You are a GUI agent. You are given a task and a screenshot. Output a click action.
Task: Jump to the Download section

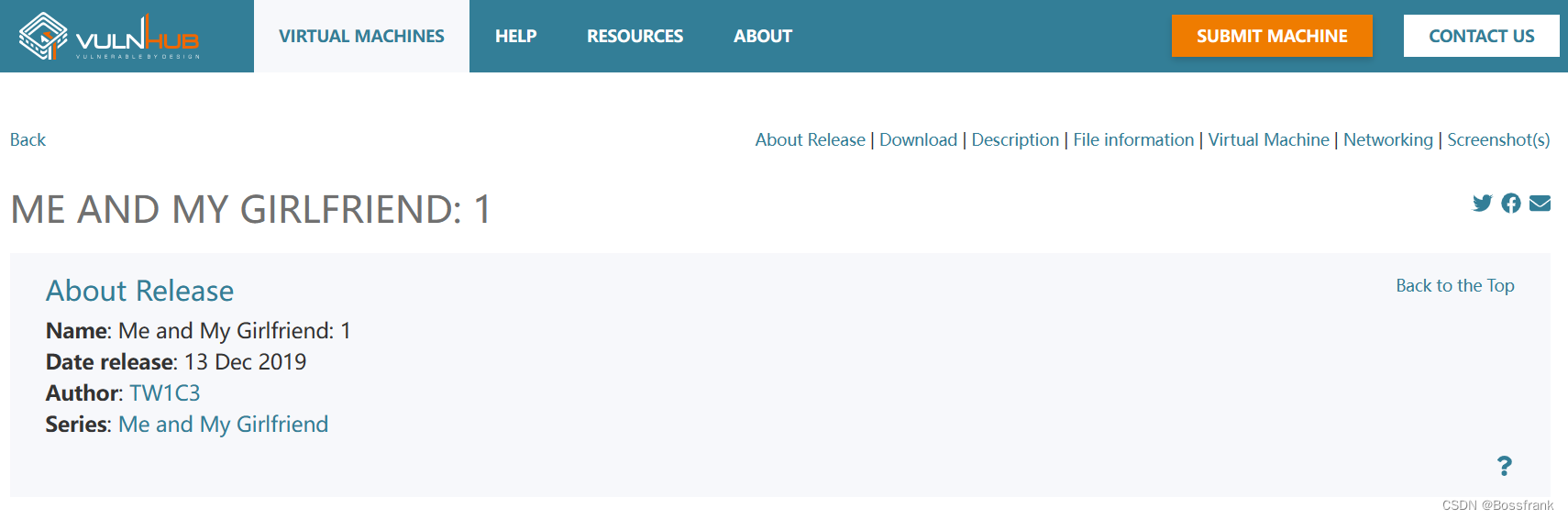(x=918, y=139)
